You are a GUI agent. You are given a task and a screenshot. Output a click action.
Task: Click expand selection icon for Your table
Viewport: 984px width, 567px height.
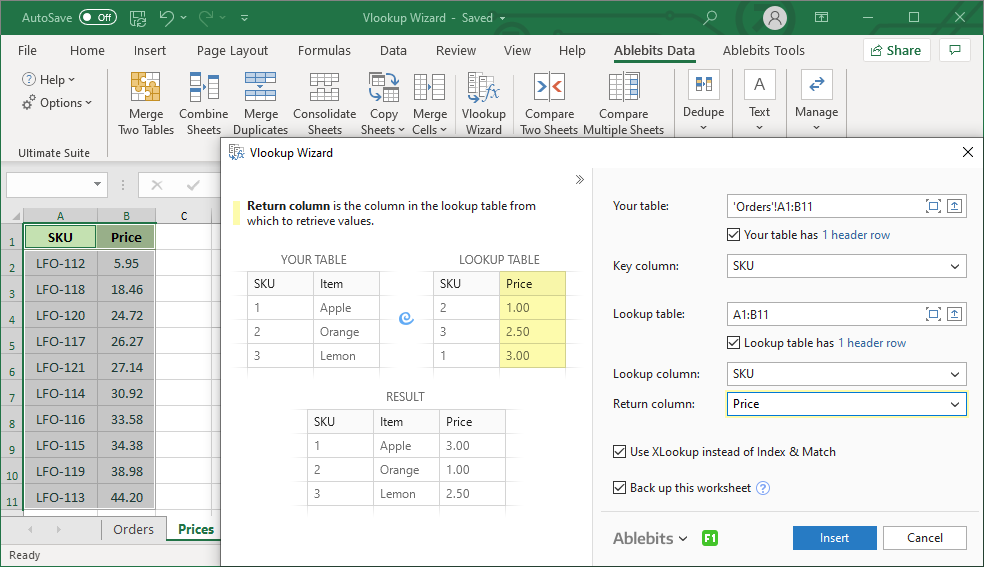933,206
